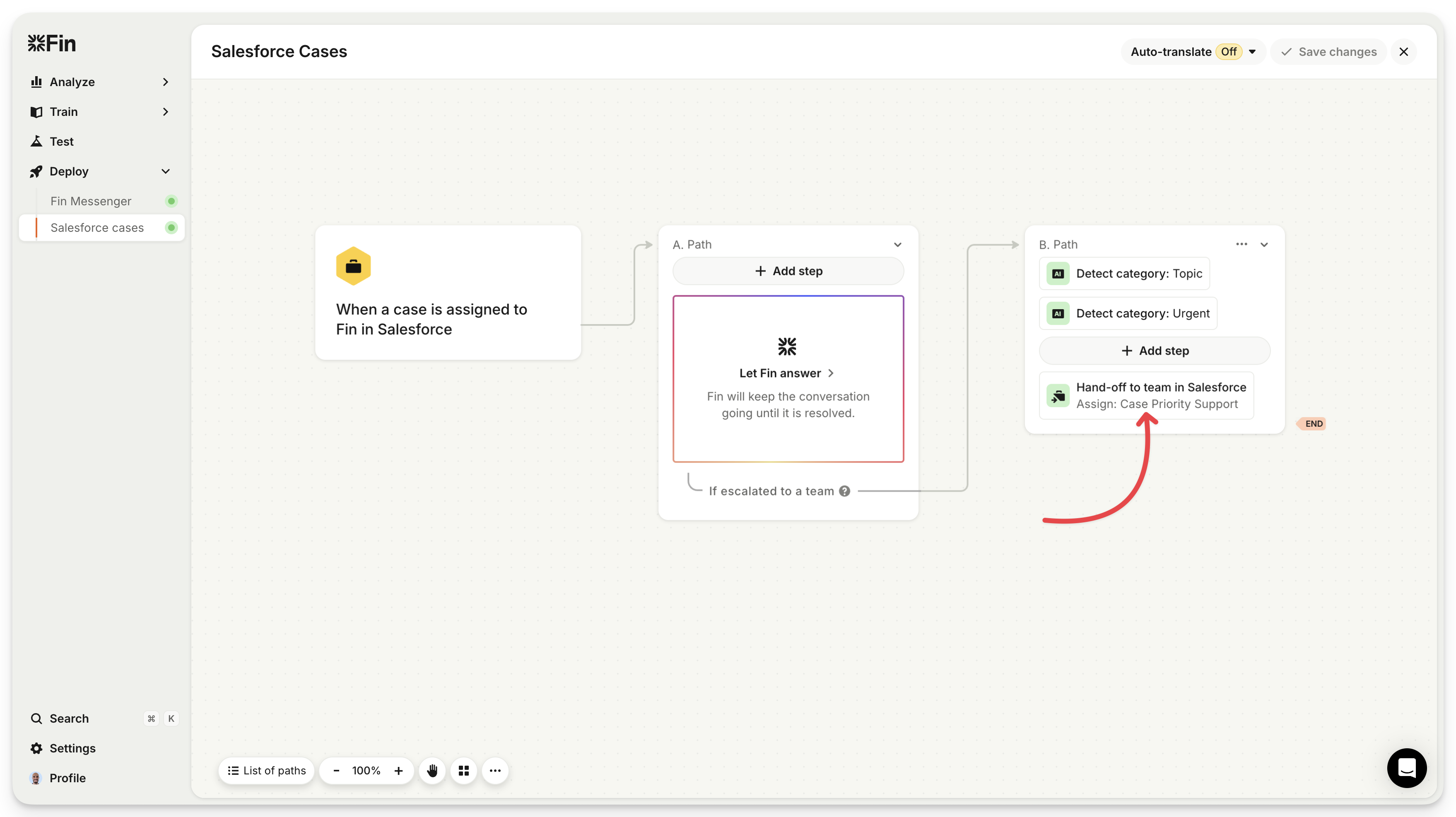Open the Intercom chat bubble
This screenshot has width=1456, height=817.
(1406, 768)
